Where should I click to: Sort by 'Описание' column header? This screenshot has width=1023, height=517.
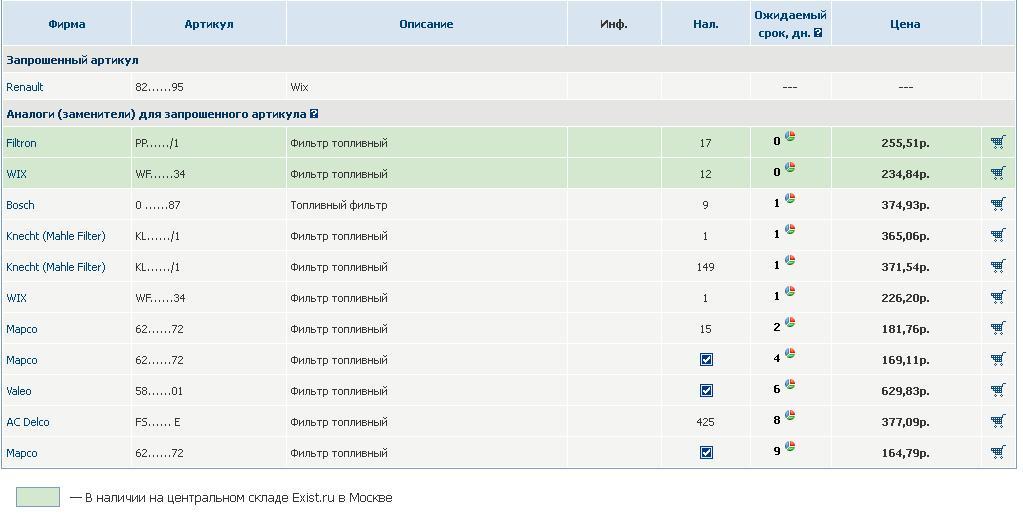426,24
